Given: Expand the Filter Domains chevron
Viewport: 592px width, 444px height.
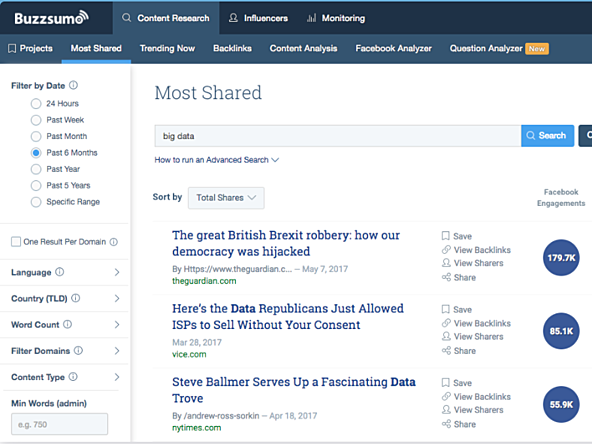Looking at the screenshot, I should [x=117, y=351].
